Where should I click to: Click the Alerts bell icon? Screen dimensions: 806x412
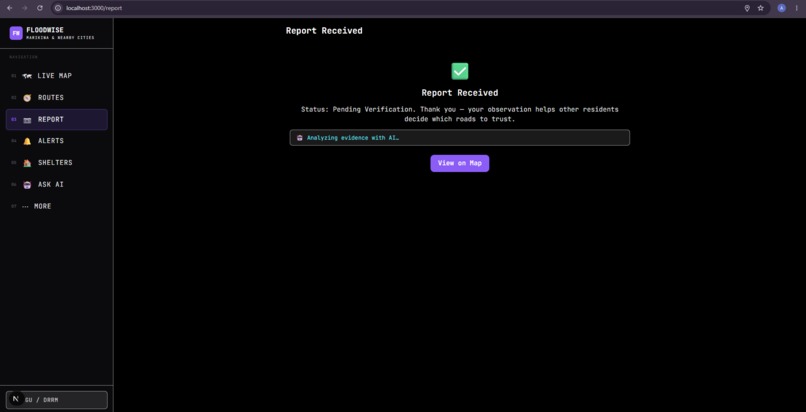coord(27,141)
